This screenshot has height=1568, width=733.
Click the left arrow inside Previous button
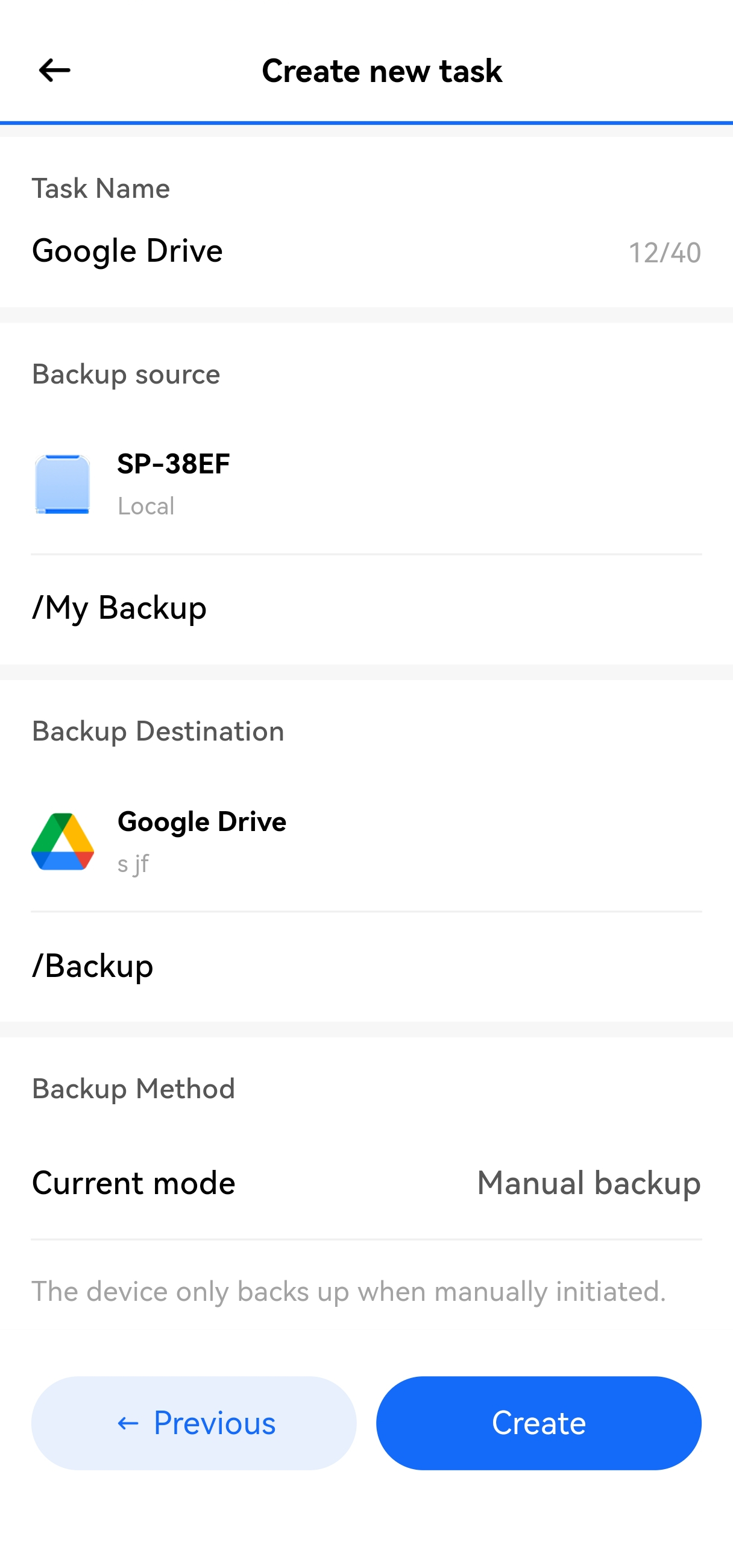click(x=128, y=1423)
